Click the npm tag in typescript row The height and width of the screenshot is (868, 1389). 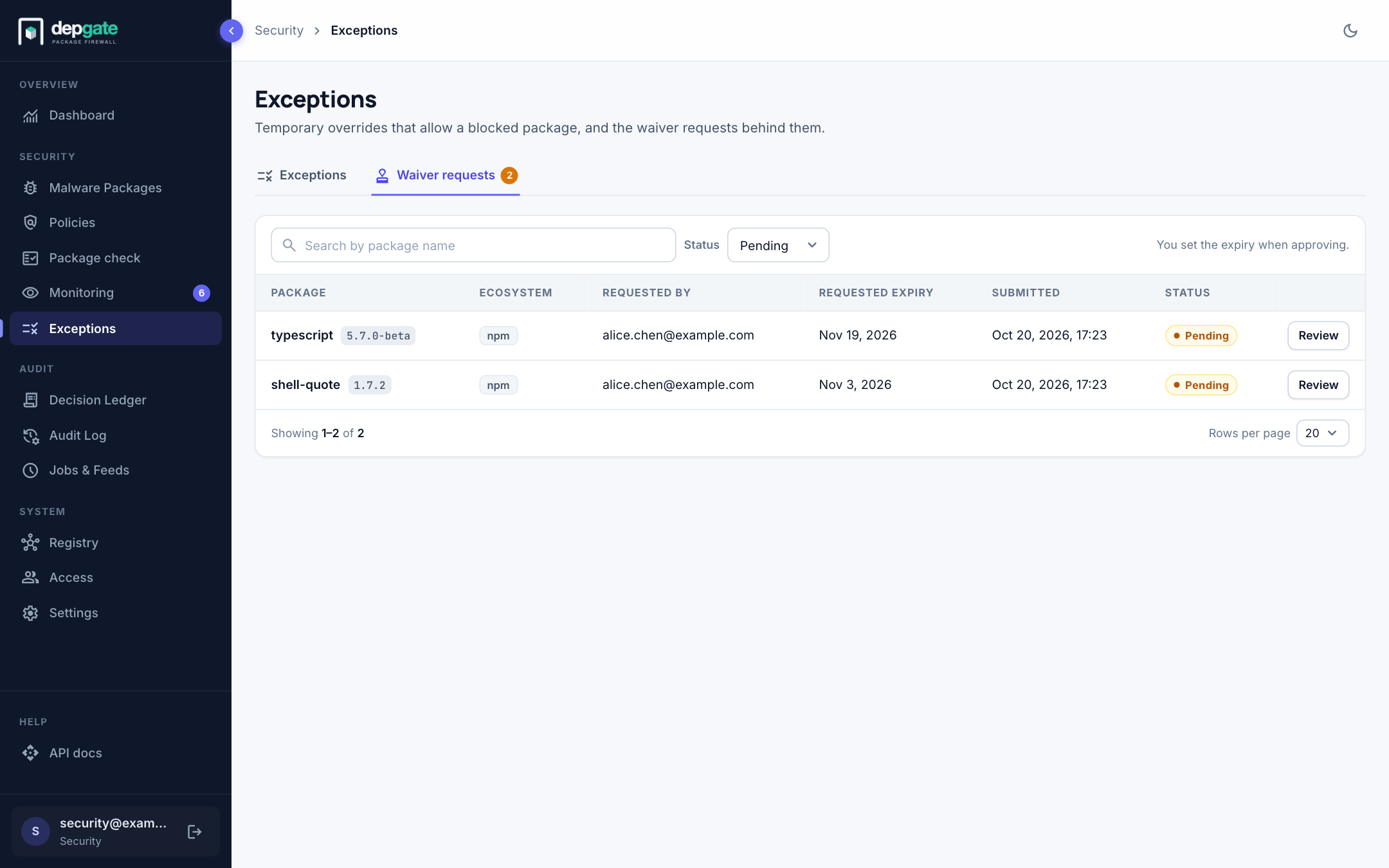coord(498,336)
